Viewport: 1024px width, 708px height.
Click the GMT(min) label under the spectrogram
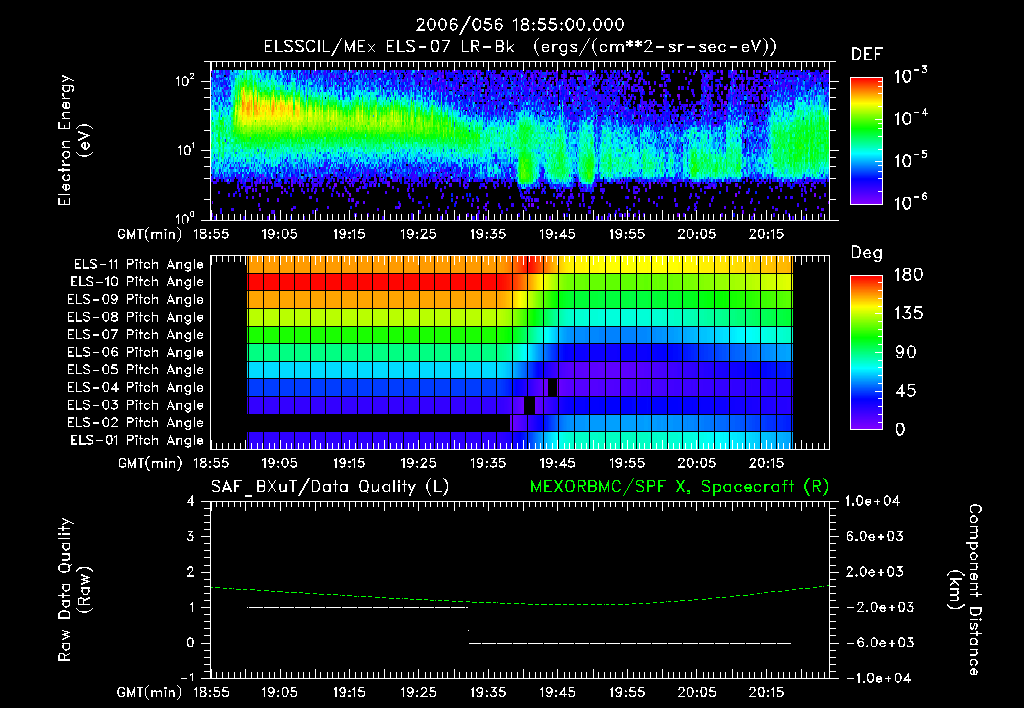point(150,234)
